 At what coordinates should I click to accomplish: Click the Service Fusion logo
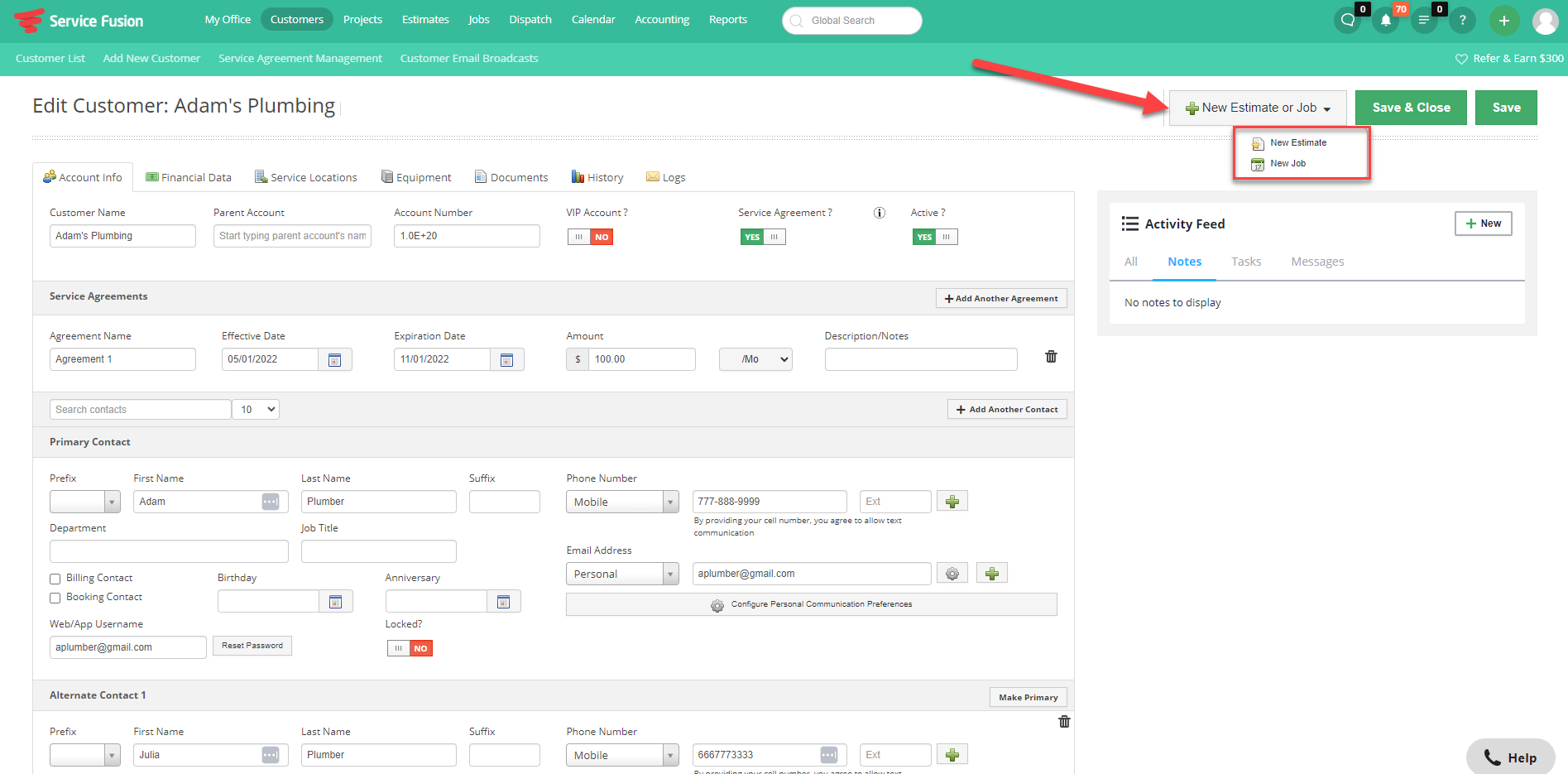click(79, 21)
